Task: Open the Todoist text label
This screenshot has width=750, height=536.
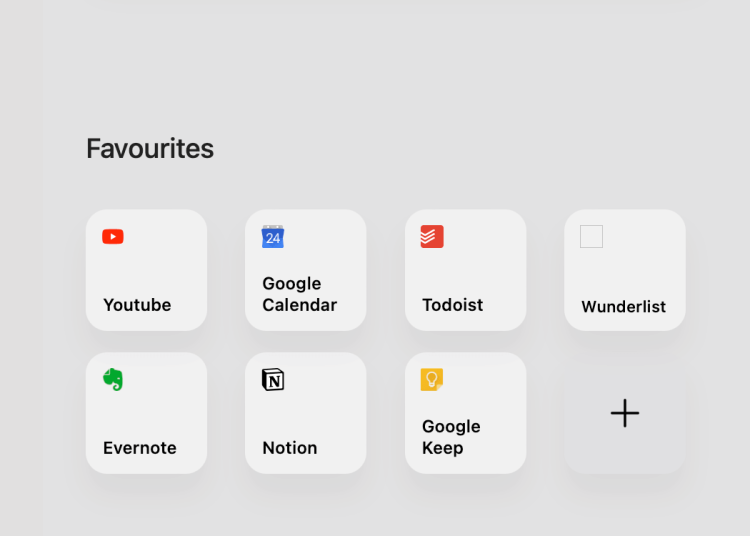Action: click(453, 305)
